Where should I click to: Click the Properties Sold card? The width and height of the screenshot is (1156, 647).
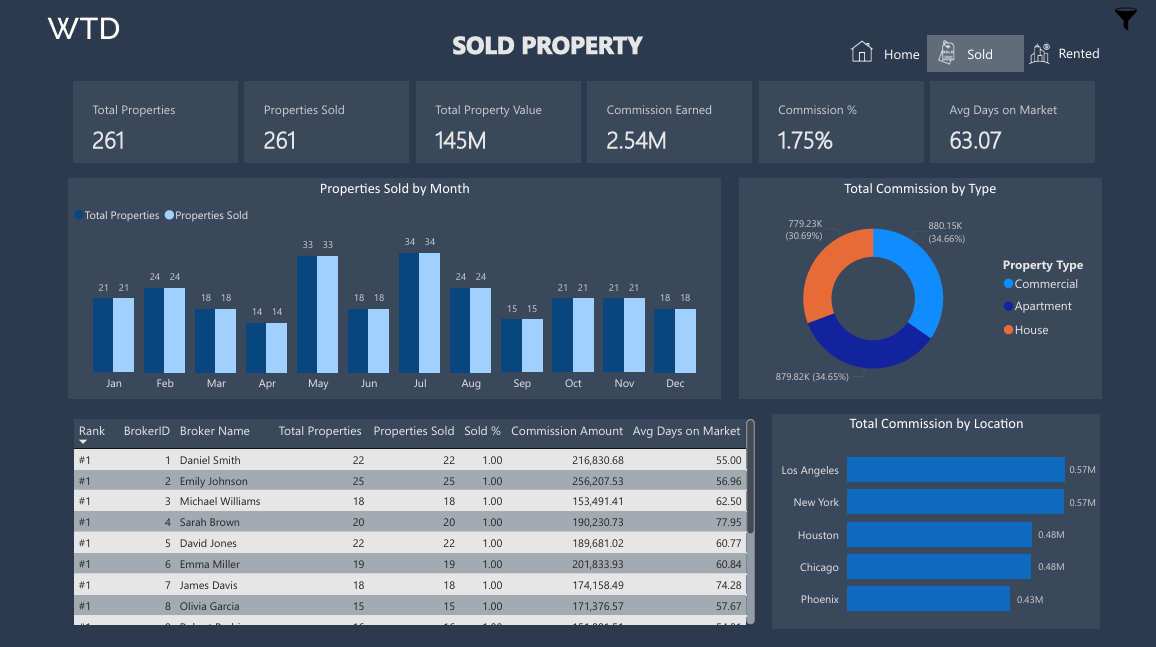[x=327, y=122]
